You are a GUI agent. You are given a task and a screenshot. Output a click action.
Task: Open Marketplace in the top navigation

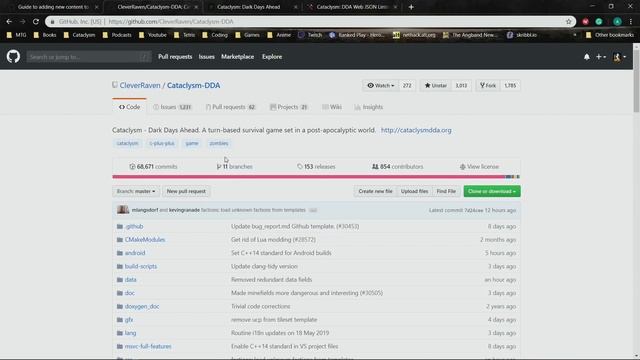(x=238, y=57)
